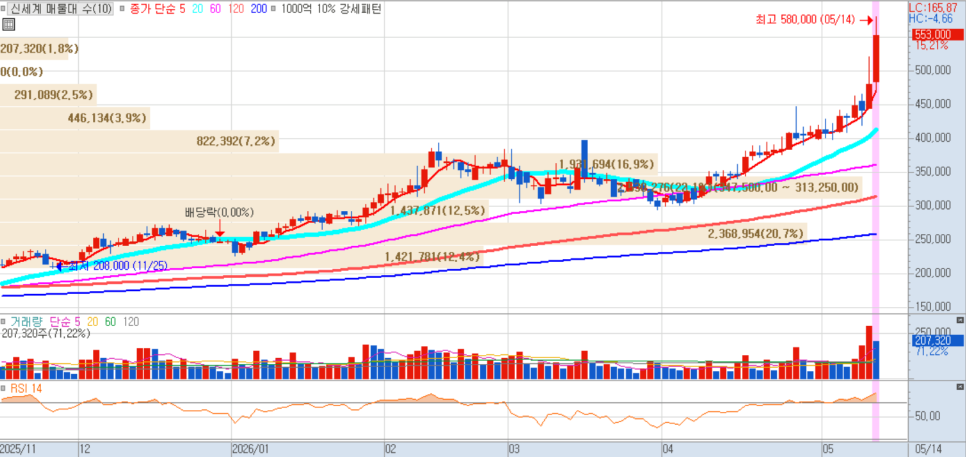This screenshot has height=457, width=966.
Task: Click the 822,392(7,2%) volume profile bar
Action: point(139,142)
